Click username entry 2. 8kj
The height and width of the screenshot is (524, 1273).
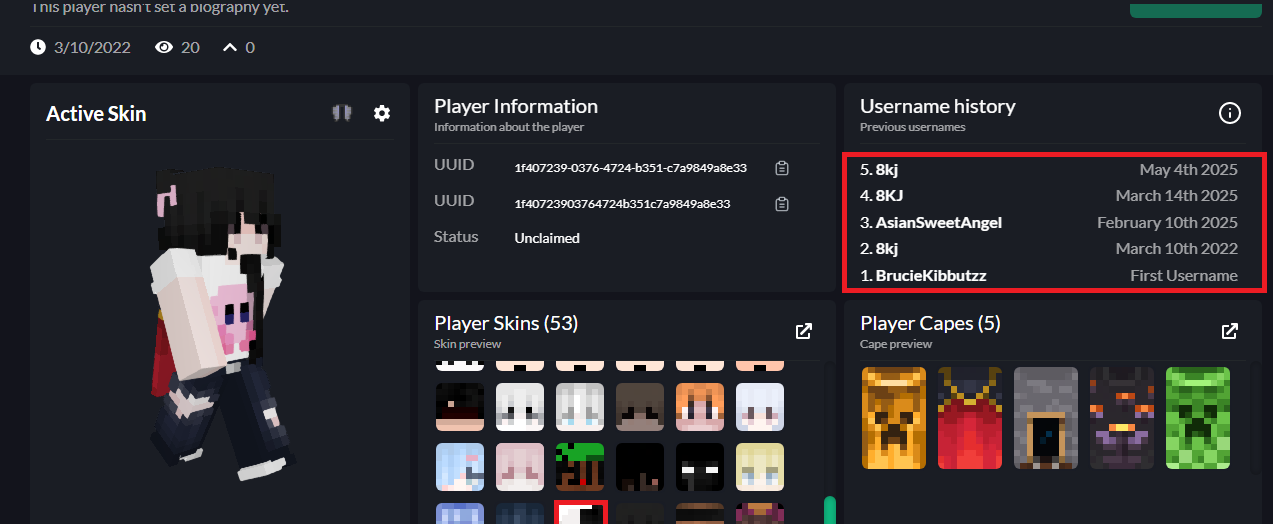click(x=879, y=249)
